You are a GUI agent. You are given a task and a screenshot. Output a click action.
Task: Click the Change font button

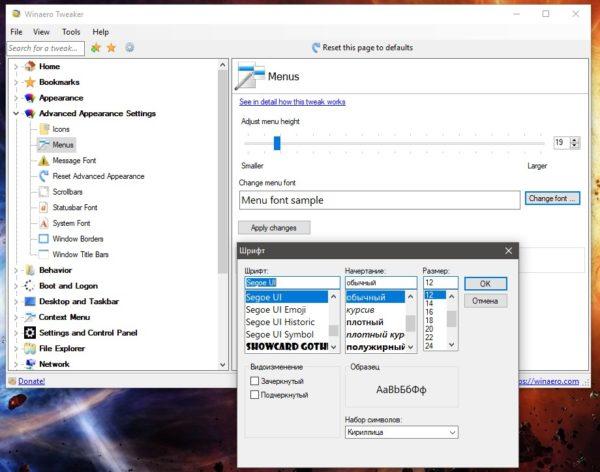coord(552,198)
